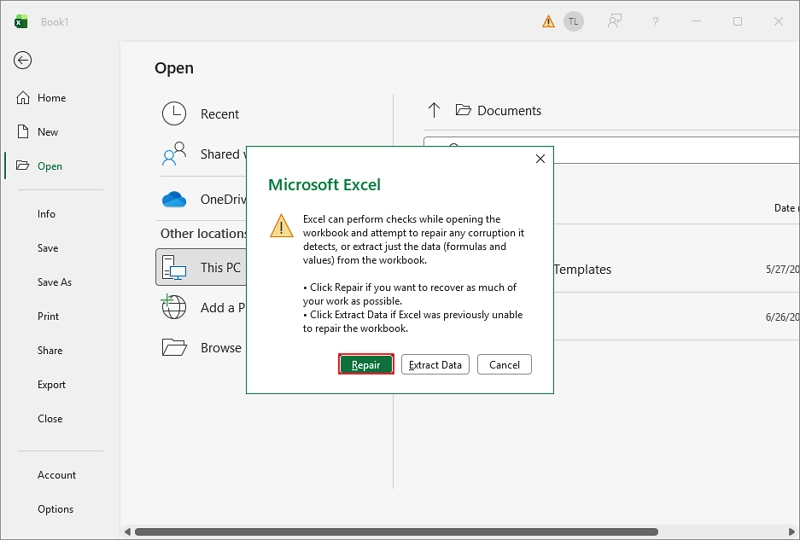Click the Recent label
This screenshot has height=540, width=800.
(x=219, y=114)
